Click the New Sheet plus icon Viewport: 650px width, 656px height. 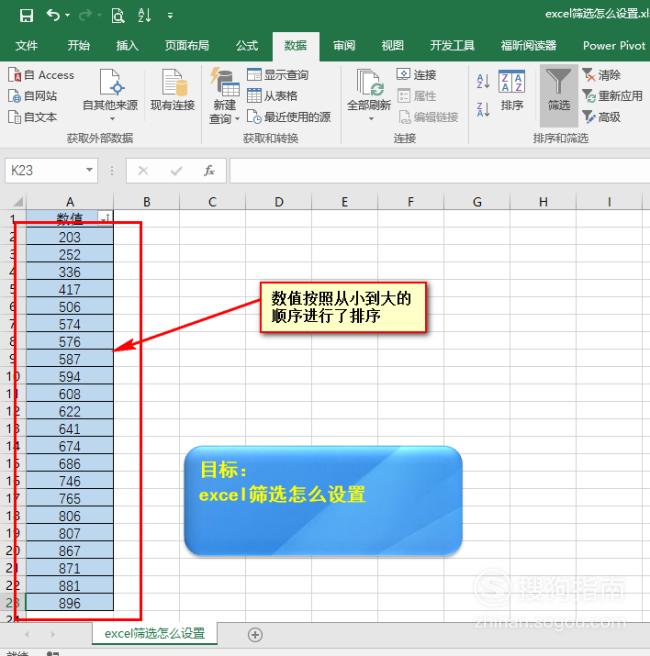click(x=255, y=635)
